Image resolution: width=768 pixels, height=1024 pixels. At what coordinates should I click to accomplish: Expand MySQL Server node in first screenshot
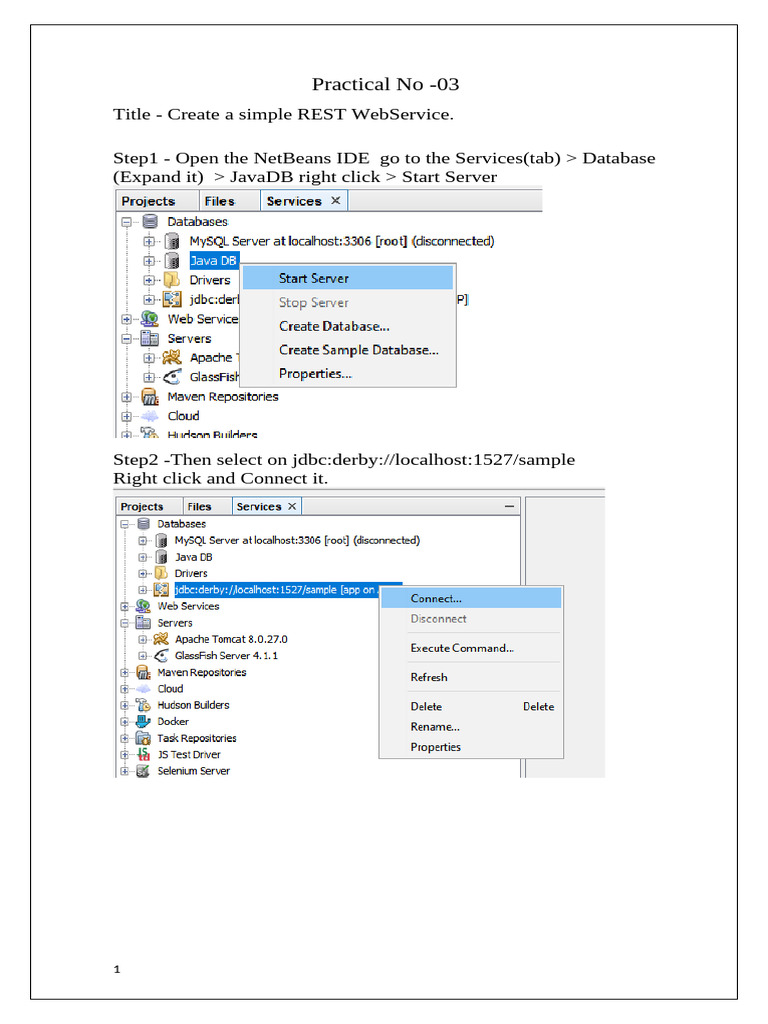pos(149,241)
